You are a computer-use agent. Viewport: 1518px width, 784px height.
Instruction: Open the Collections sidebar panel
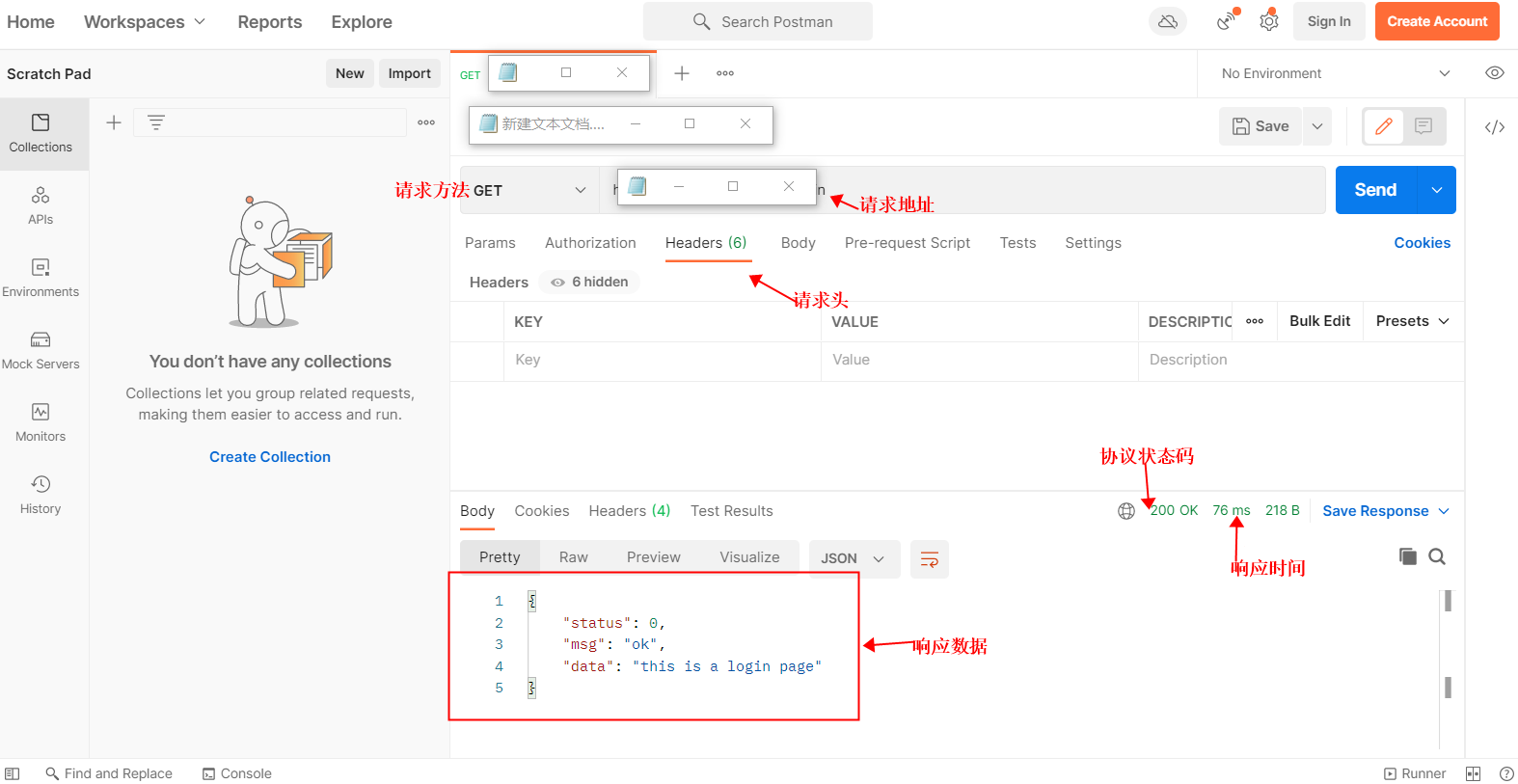(x=41, y=134)
